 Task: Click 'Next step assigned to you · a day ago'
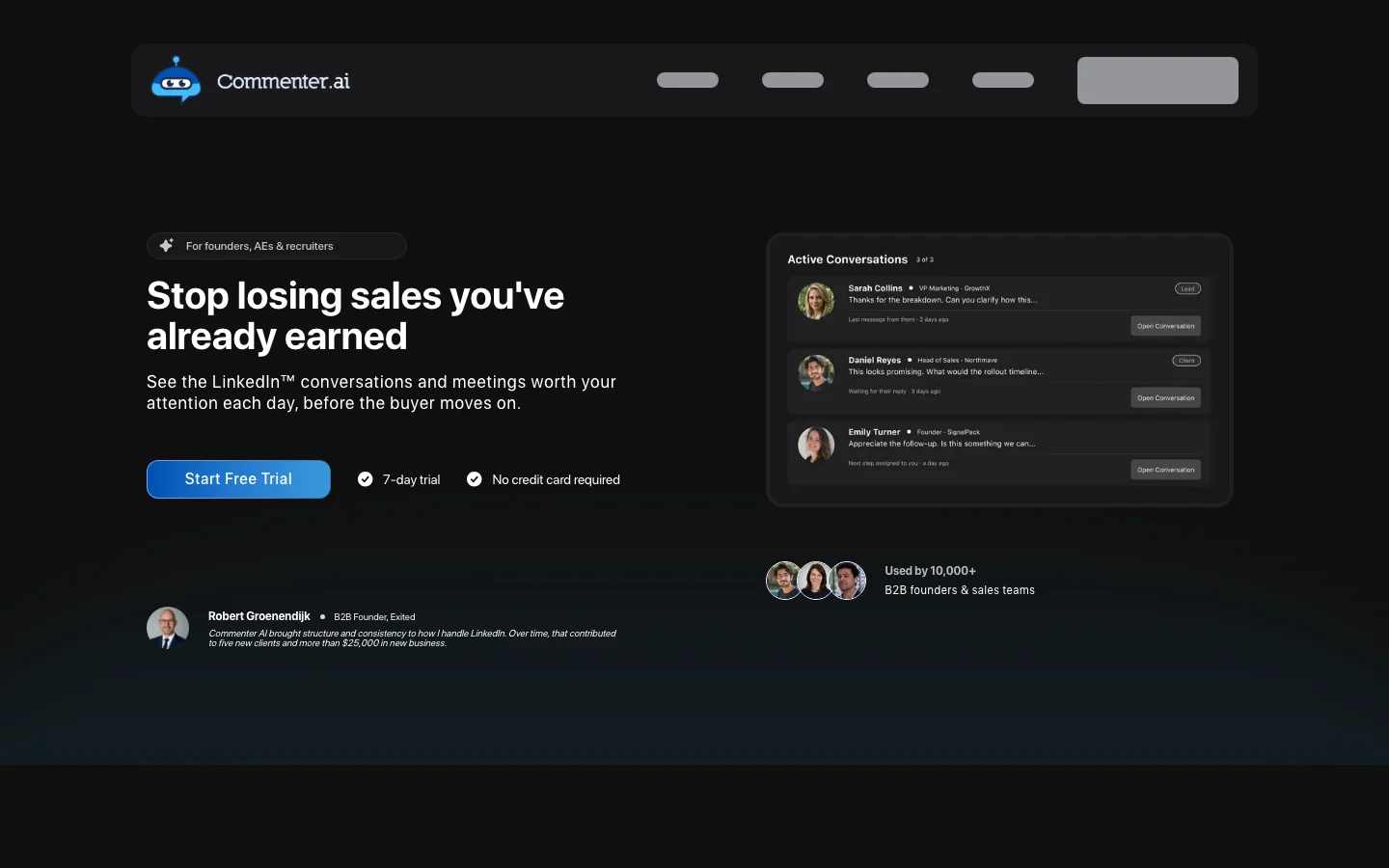pos(898,463)
